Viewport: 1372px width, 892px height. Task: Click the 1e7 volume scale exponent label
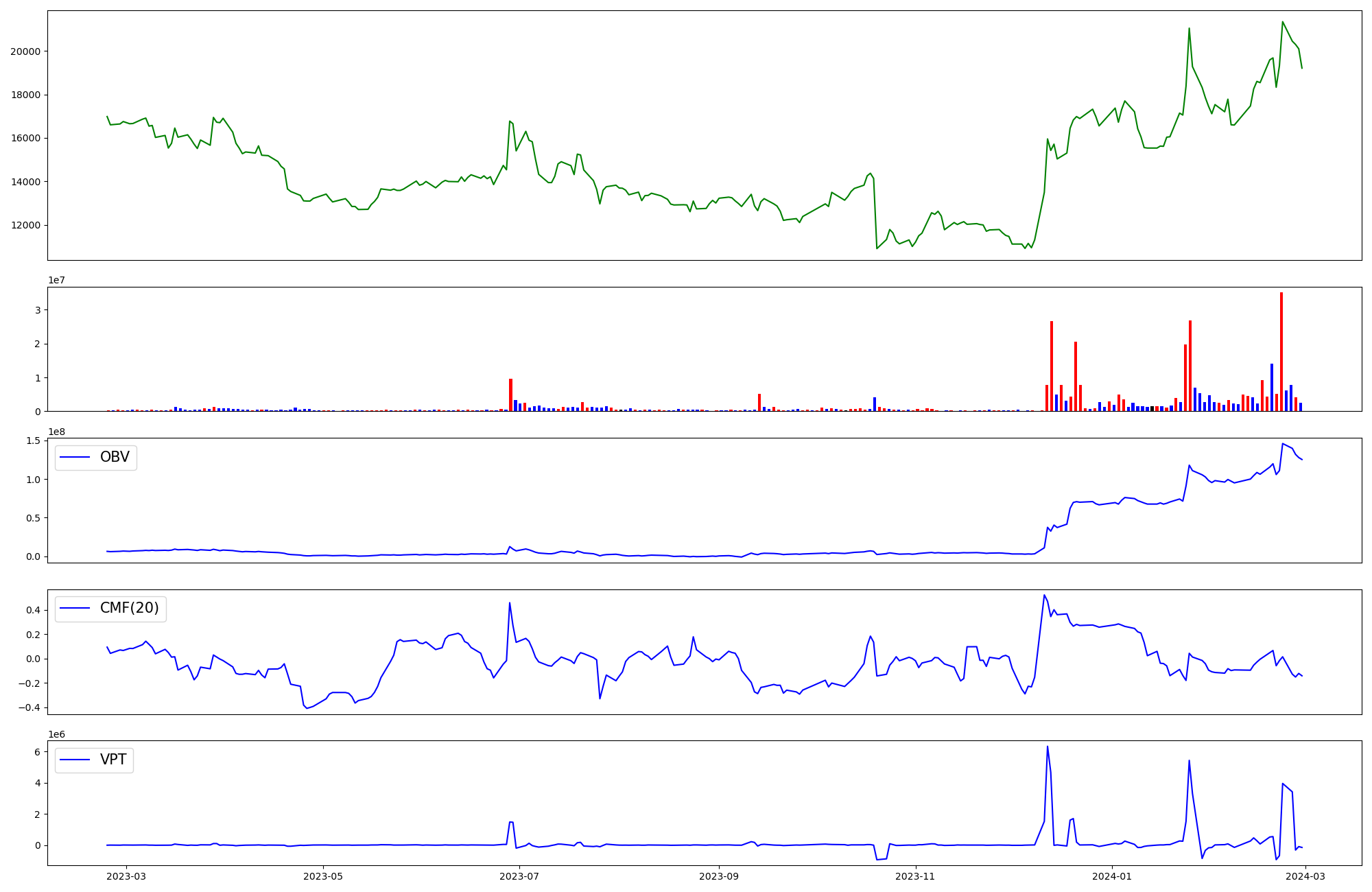point(56,280)
